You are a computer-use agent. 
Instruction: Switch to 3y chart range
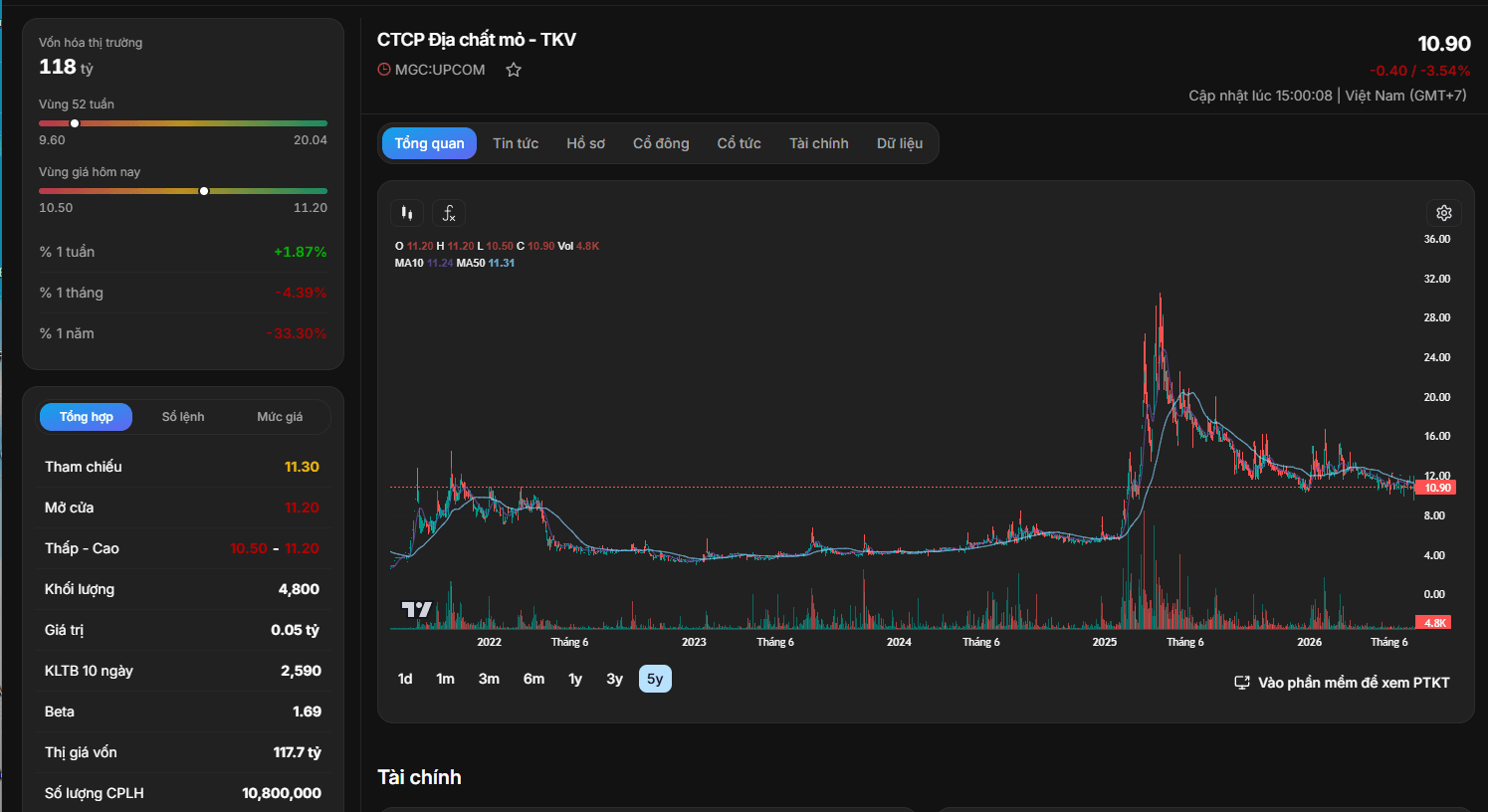click(614, 679)
